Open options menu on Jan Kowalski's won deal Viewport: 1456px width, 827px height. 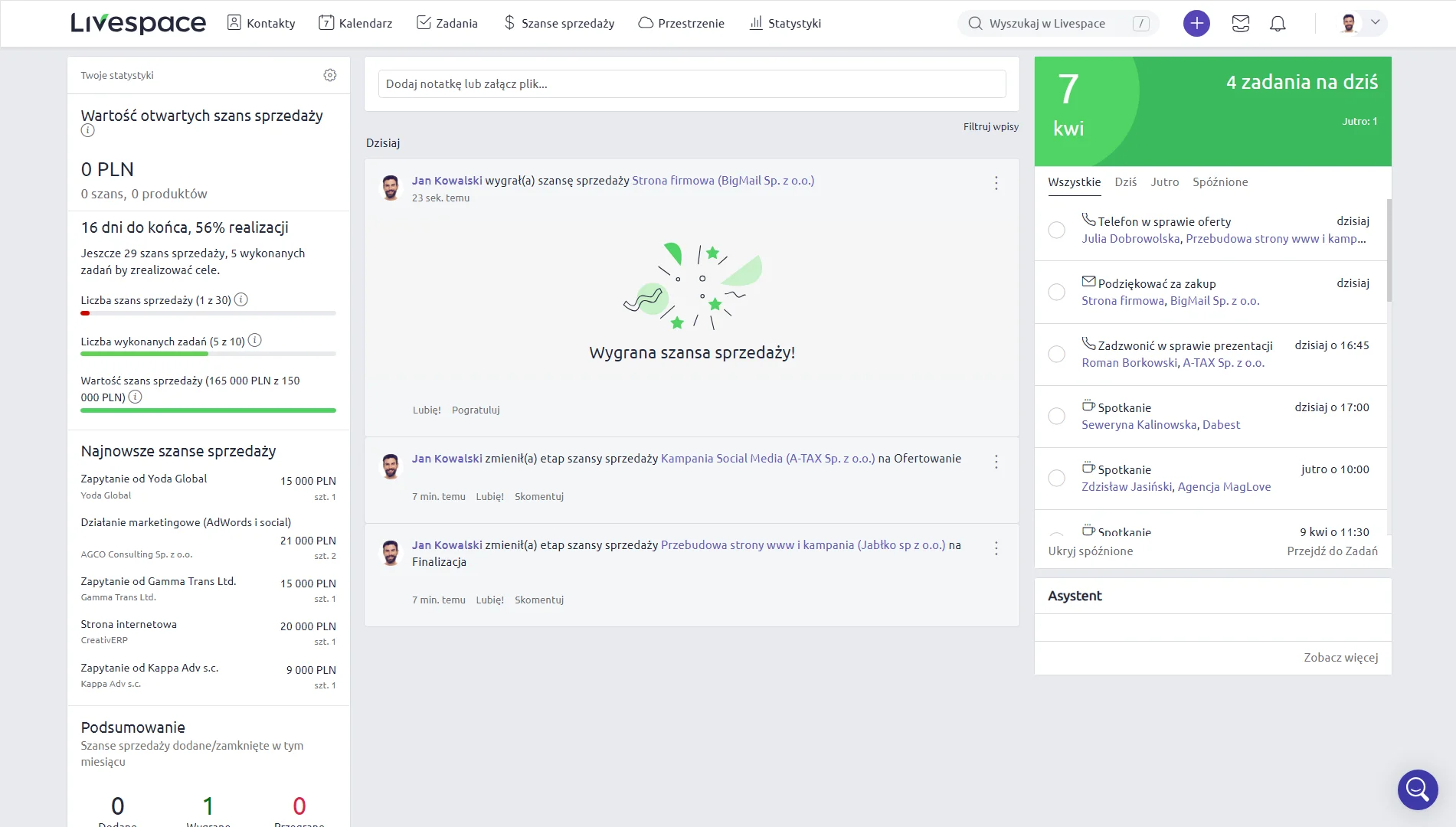(996, 183)
